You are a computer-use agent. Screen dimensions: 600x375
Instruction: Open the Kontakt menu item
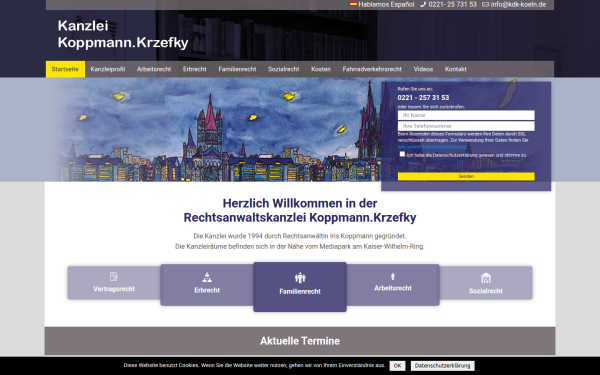click(455, 69)
